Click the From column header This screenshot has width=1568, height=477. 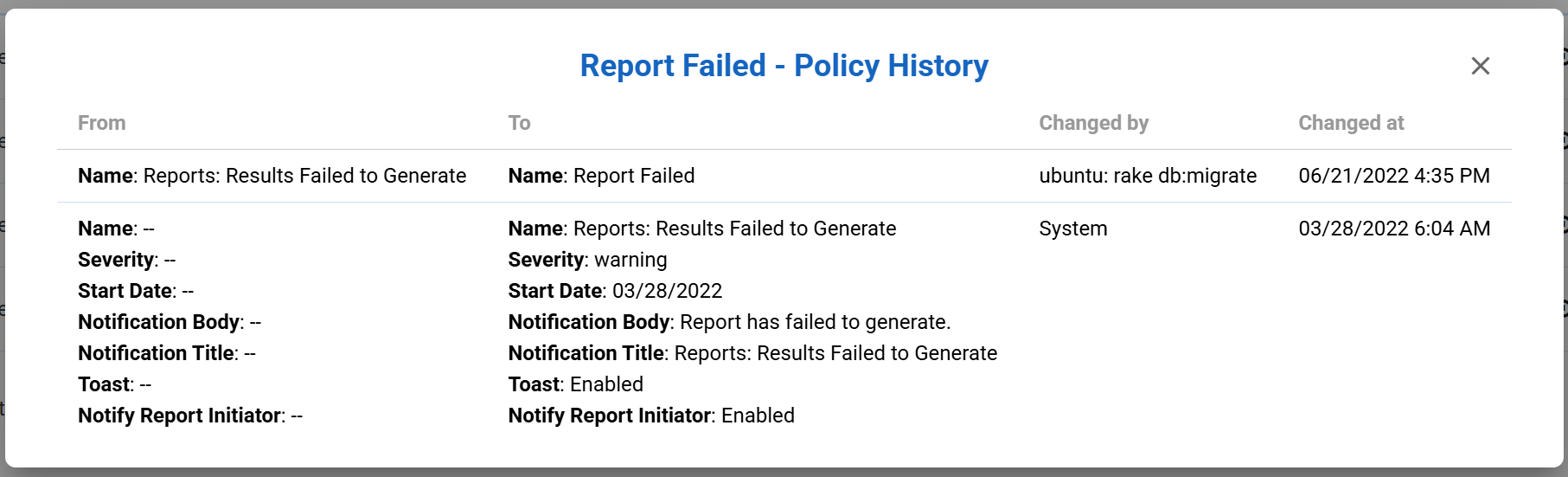[x=102, y=123]
